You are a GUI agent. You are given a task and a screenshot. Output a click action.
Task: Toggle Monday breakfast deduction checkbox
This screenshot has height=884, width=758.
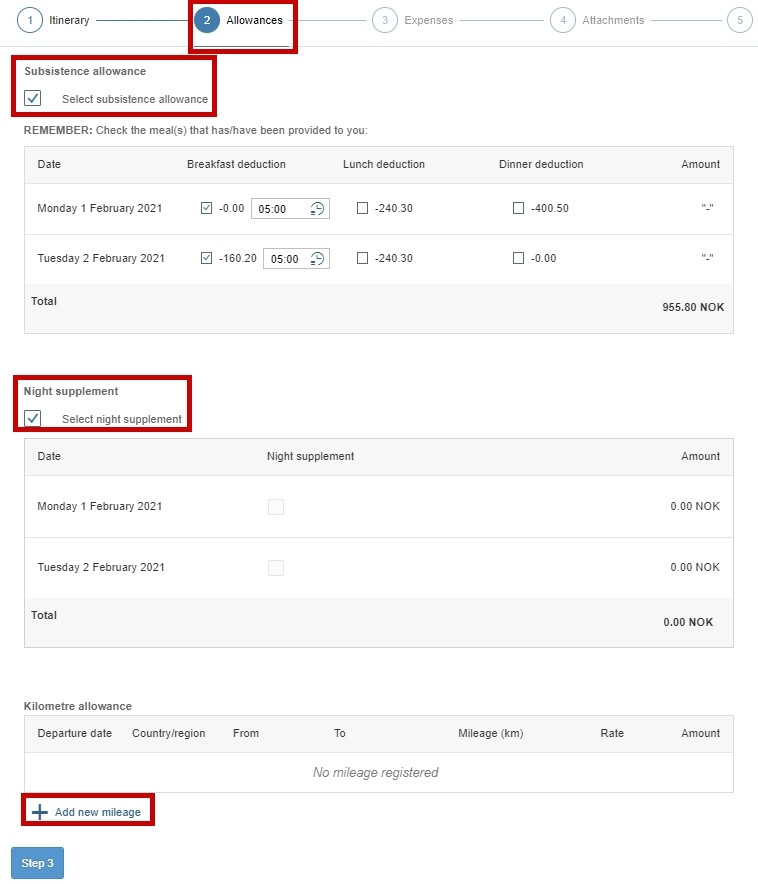click(x=206, y=208)
